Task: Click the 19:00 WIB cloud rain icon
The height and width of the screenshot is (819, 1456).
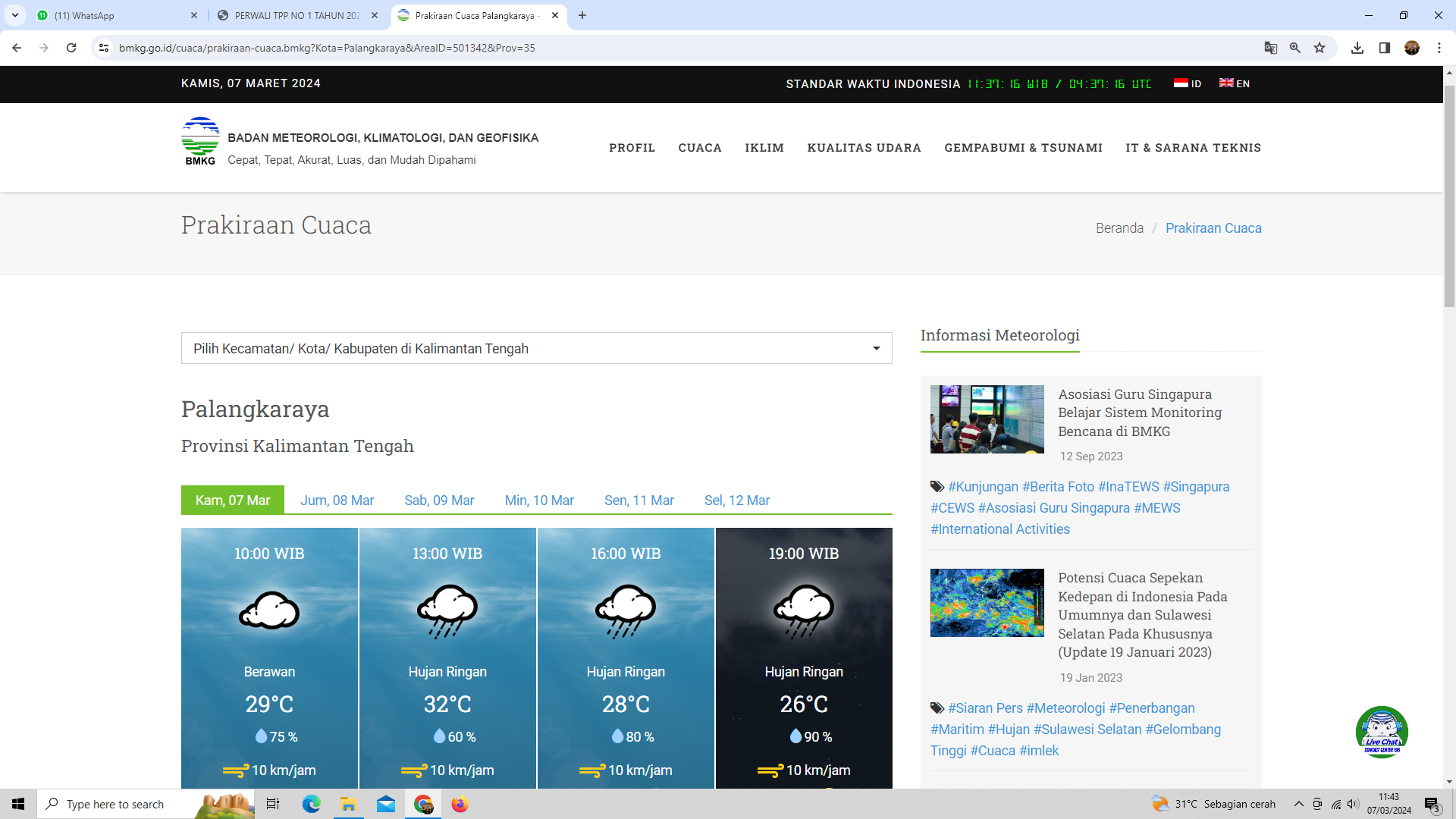Action: [804, 611]
